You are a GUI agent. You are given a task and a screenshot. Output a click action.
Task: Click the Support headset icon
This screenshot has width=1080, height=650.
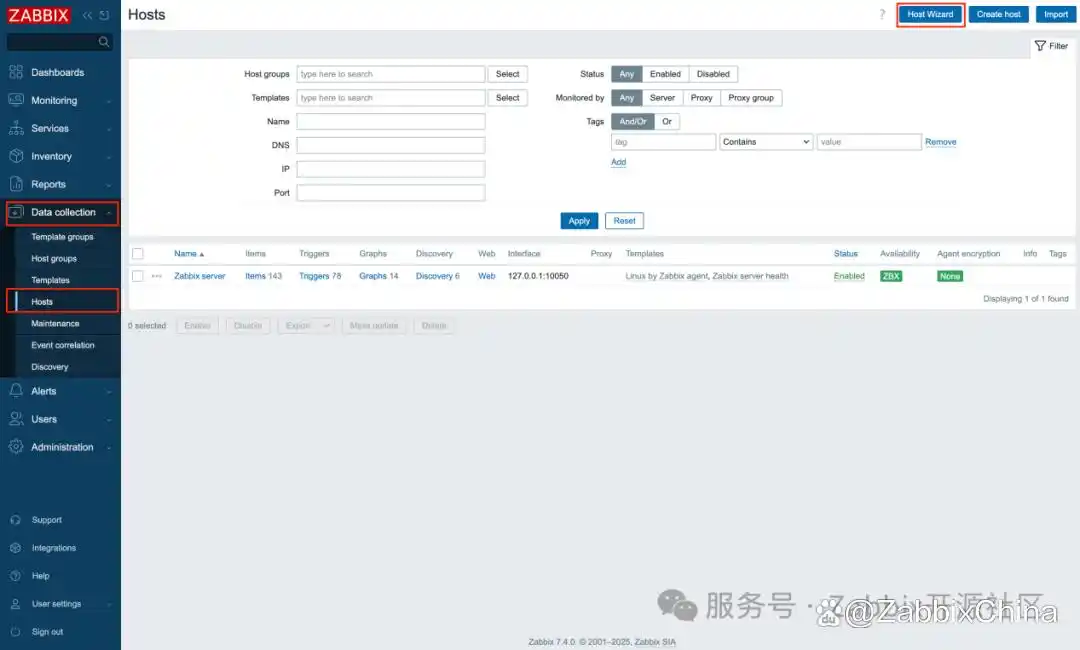[x=15, y=520]
